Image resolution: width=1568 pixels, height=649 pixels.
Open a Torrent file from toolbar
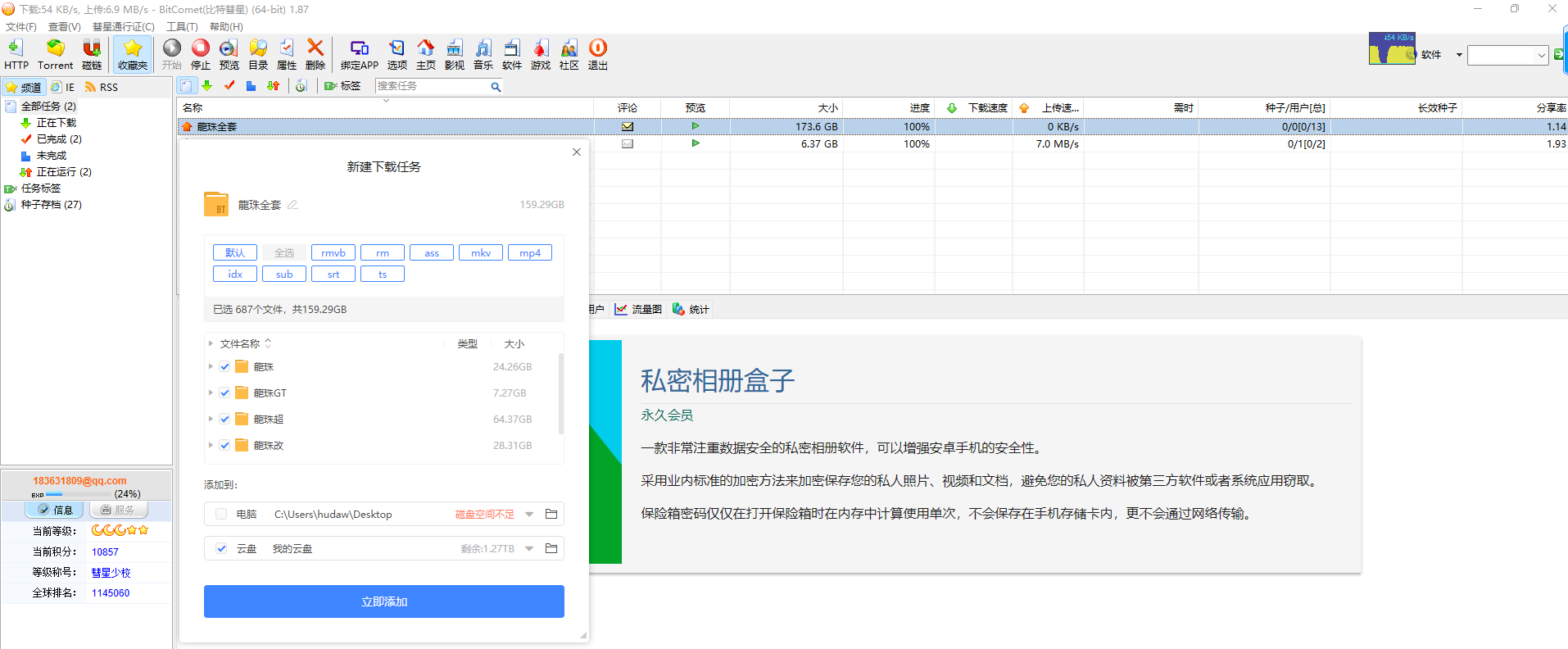tap(55, 54)
